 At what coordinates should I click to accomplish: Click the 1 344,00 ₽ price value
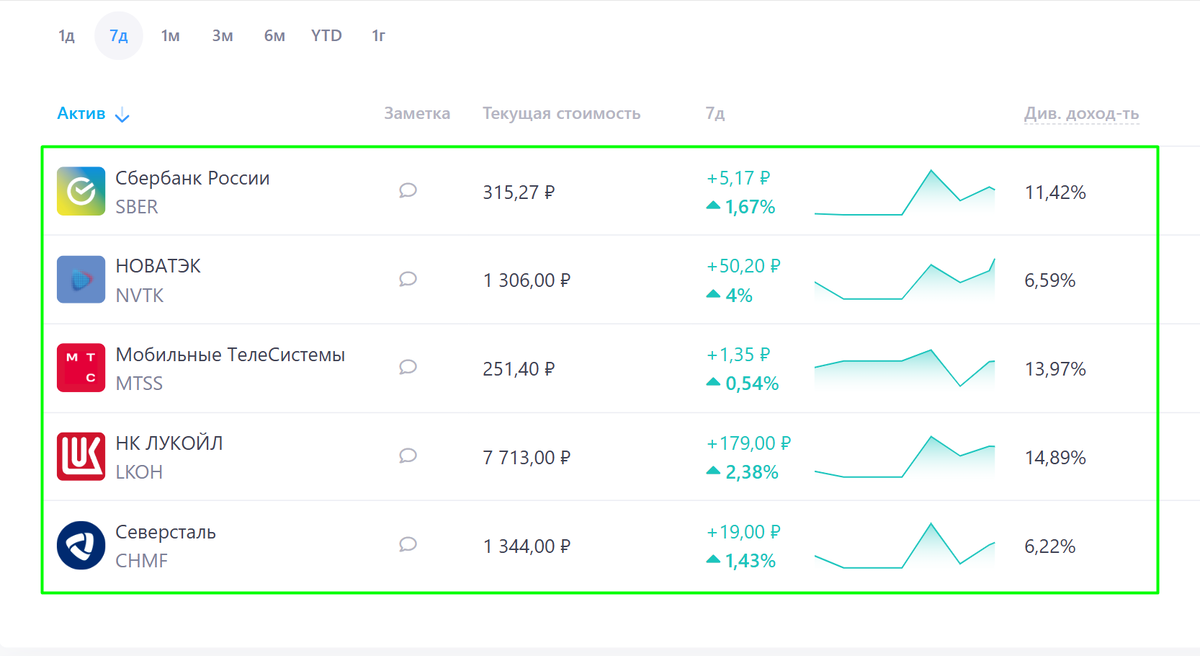coord(527,546)
